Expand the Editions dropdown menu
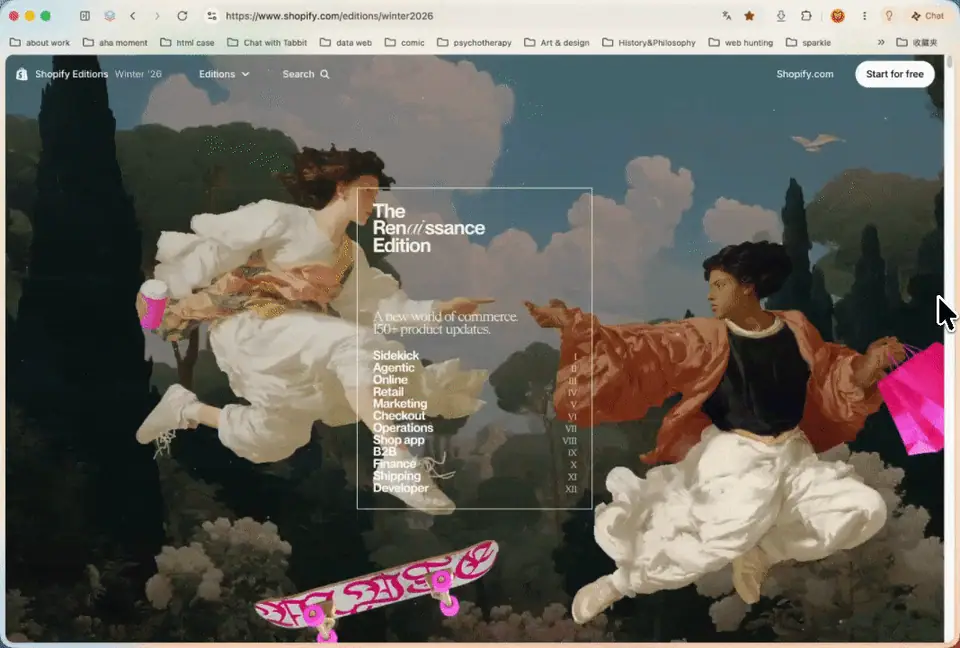 [224, 74]
